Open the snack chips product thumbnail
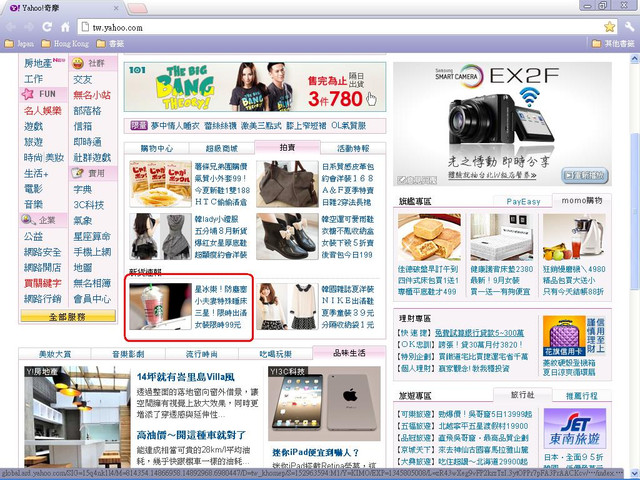This screenshot has width=640, height=480. coord(160,184)
